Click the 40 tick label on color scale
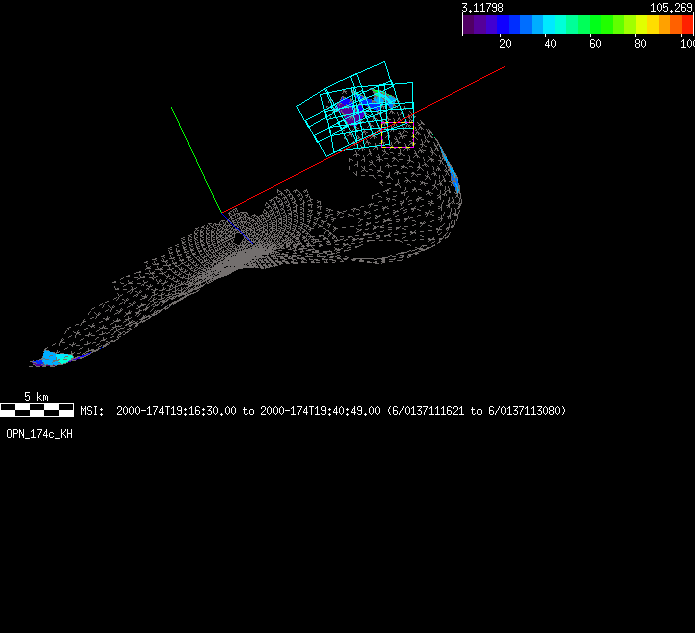Viewport: 695px width, 633px height. [x=550, y=44]
